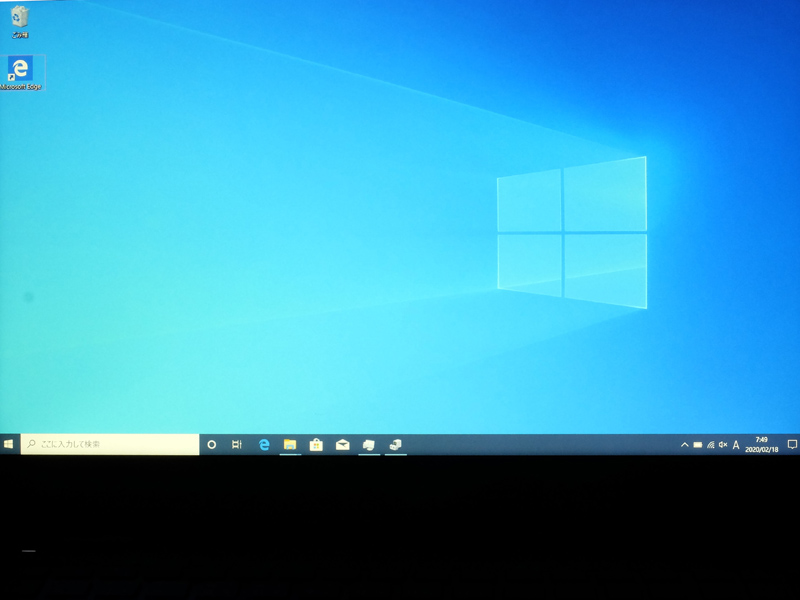Click the muted volume tray icon
The image size is (800, 600).
723,445
